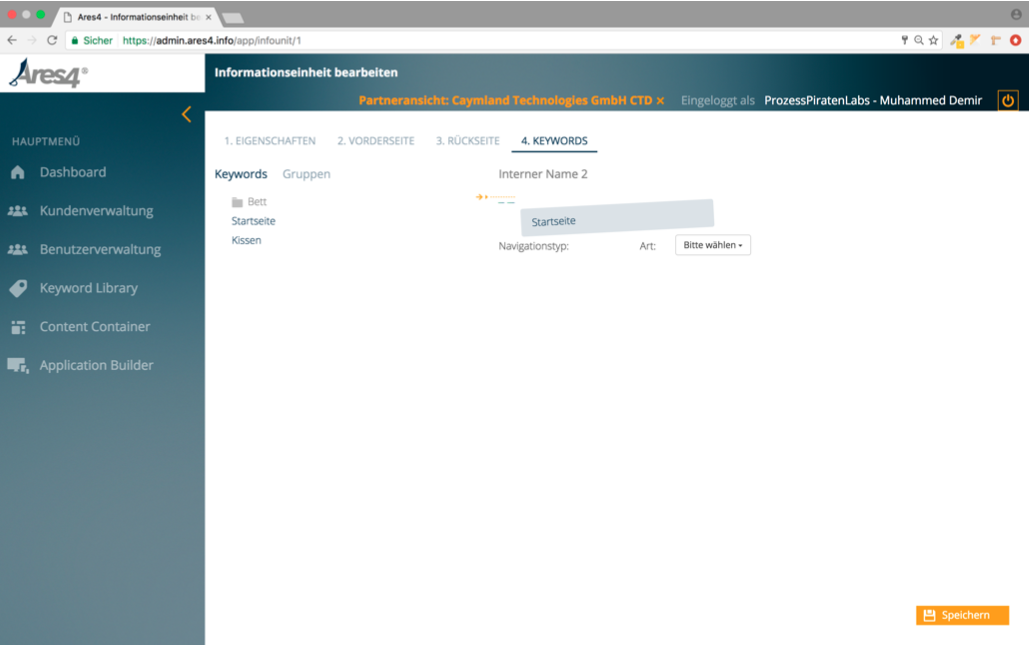Collapse the sidebar with orange chevron

click(187, 114)
